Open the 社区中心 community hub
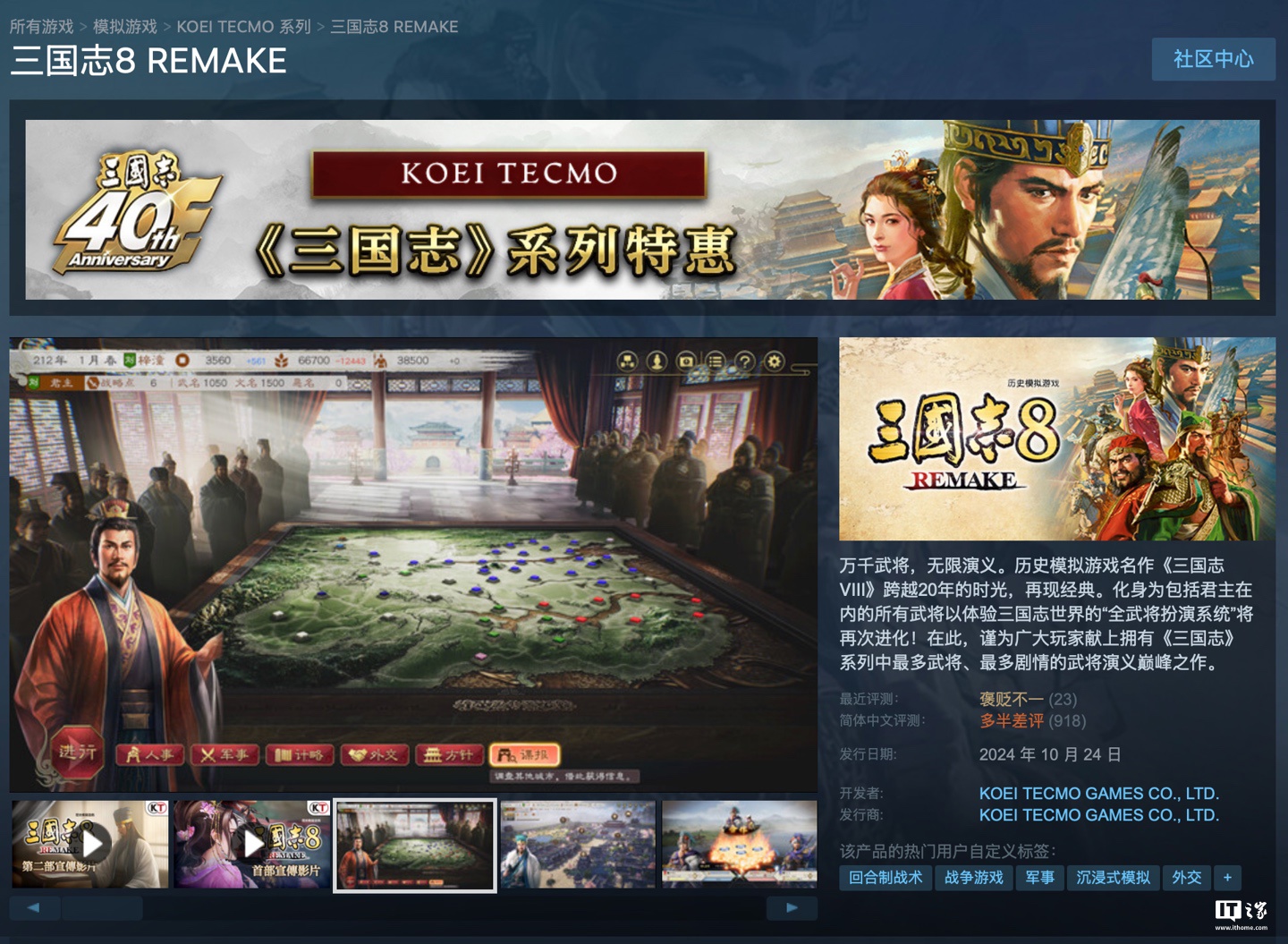1288x944 pixels. pos(1214,59)
